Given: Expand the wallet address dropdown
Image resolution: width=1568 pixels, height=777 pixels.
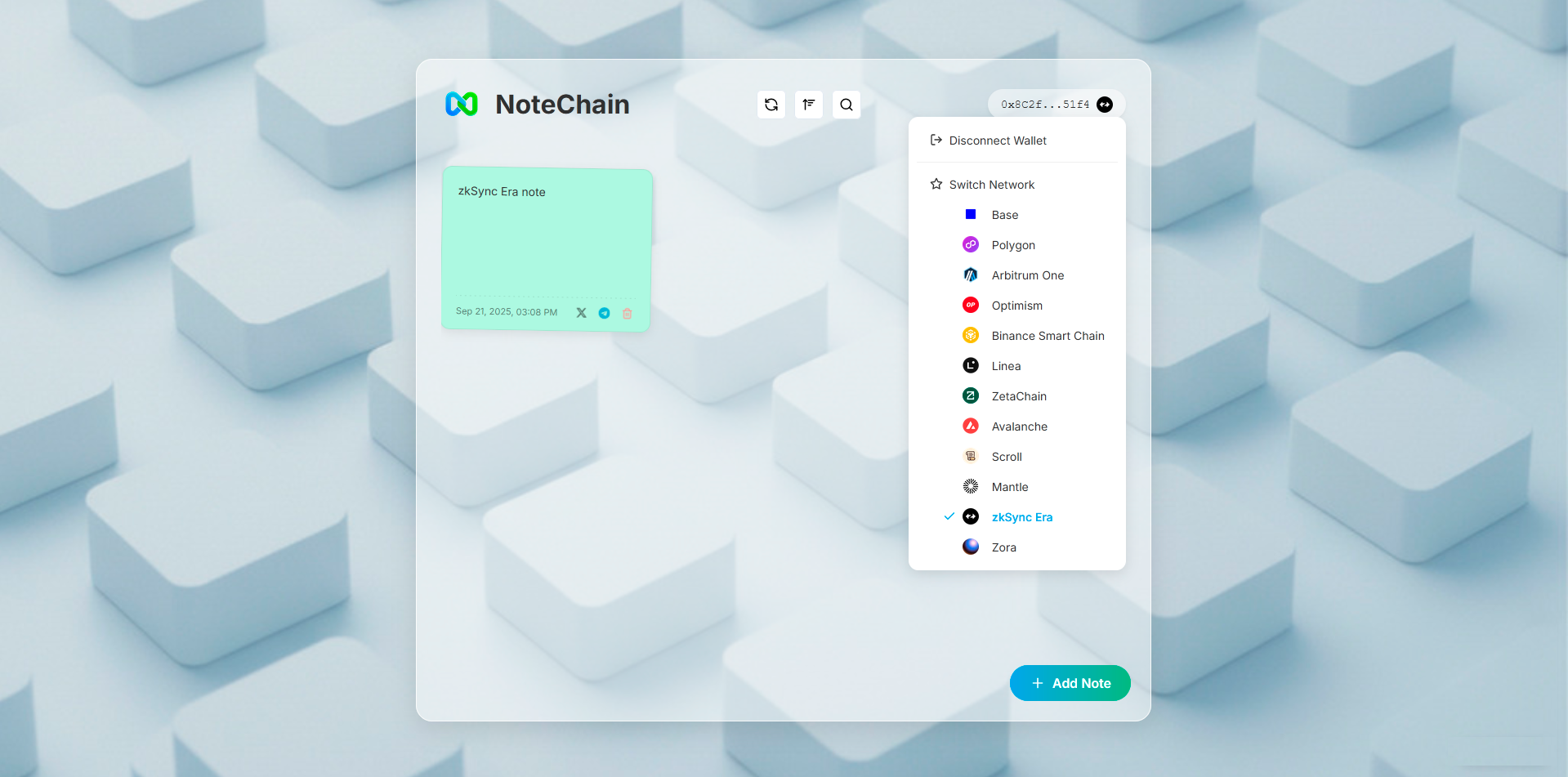Looking at the screenshot, I should coord(1056,104).
